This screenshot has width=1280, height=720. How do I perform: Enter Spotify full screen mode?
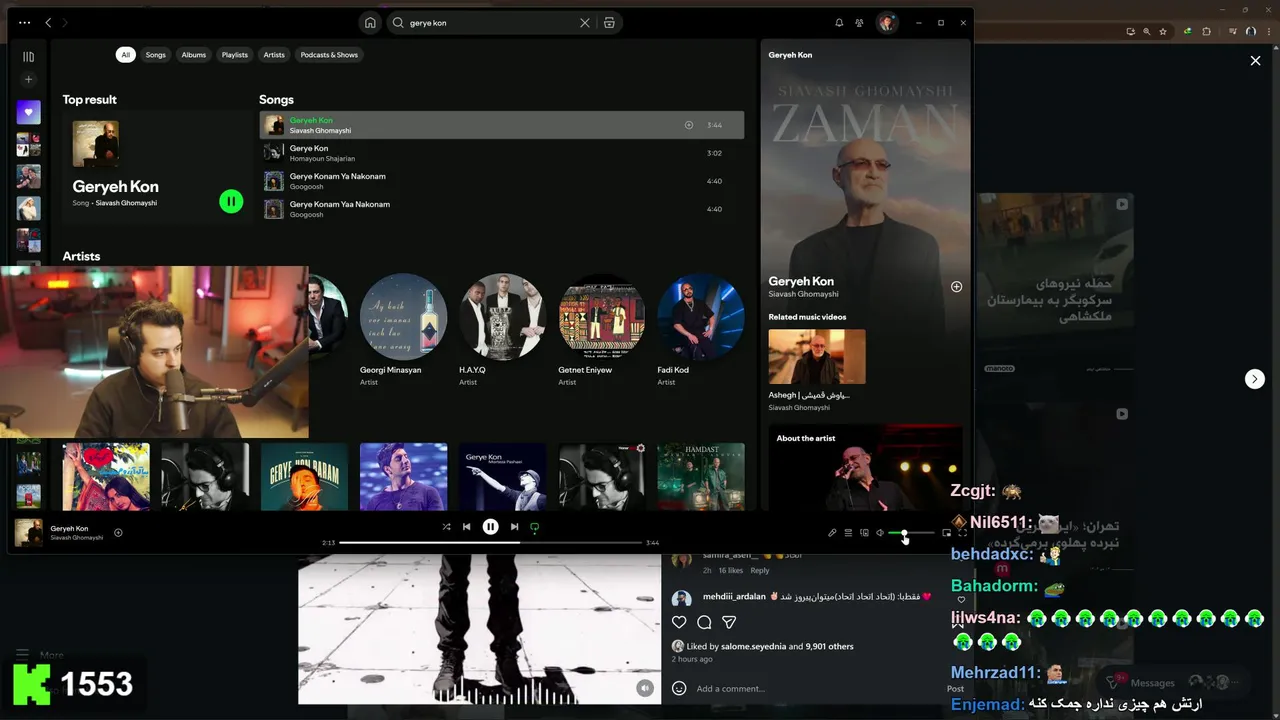click(962, 532)
